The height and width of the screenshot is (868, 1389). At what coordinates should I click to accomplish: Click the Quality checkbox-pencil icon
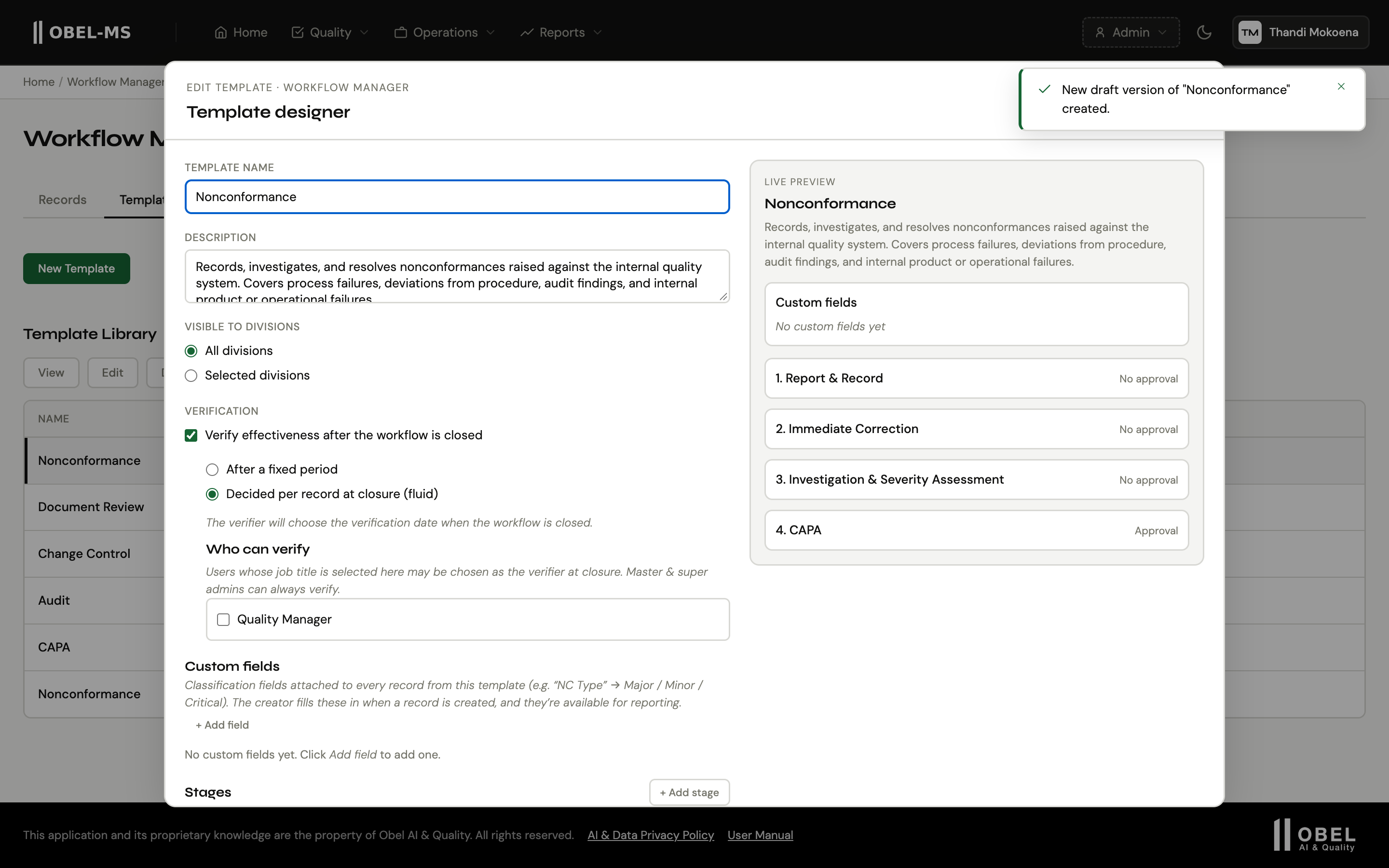pos(297,33)
